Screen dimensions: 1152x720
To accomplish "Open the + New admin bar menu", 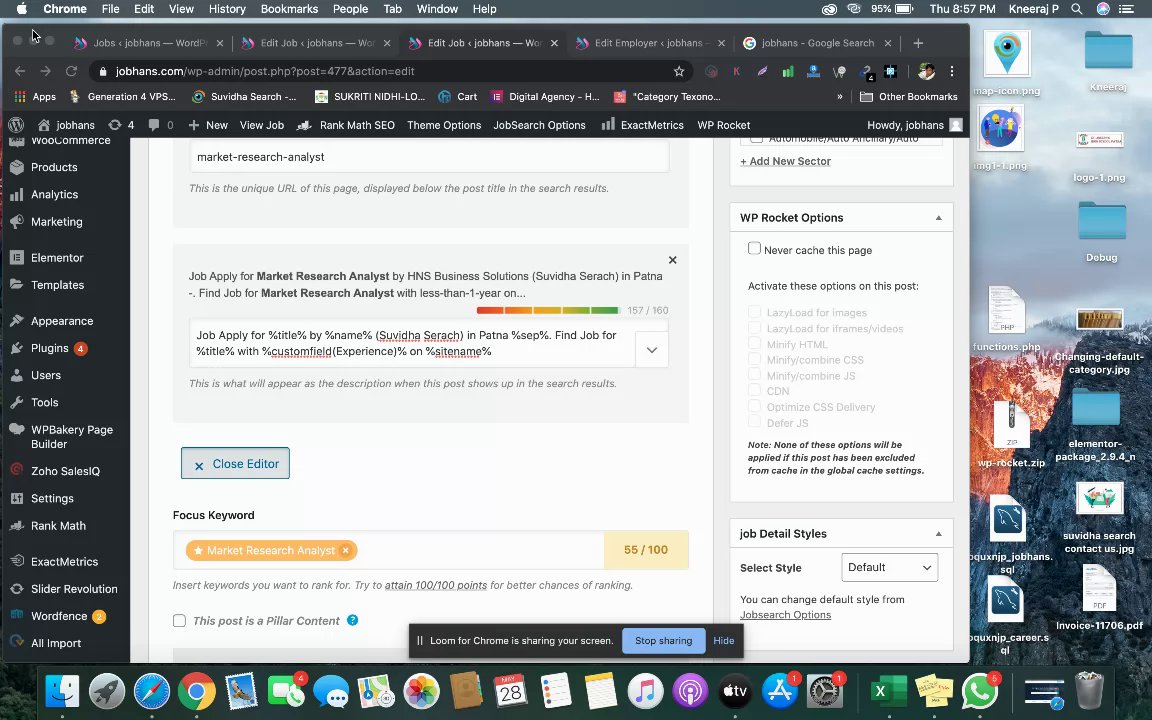I will point(208,125).
